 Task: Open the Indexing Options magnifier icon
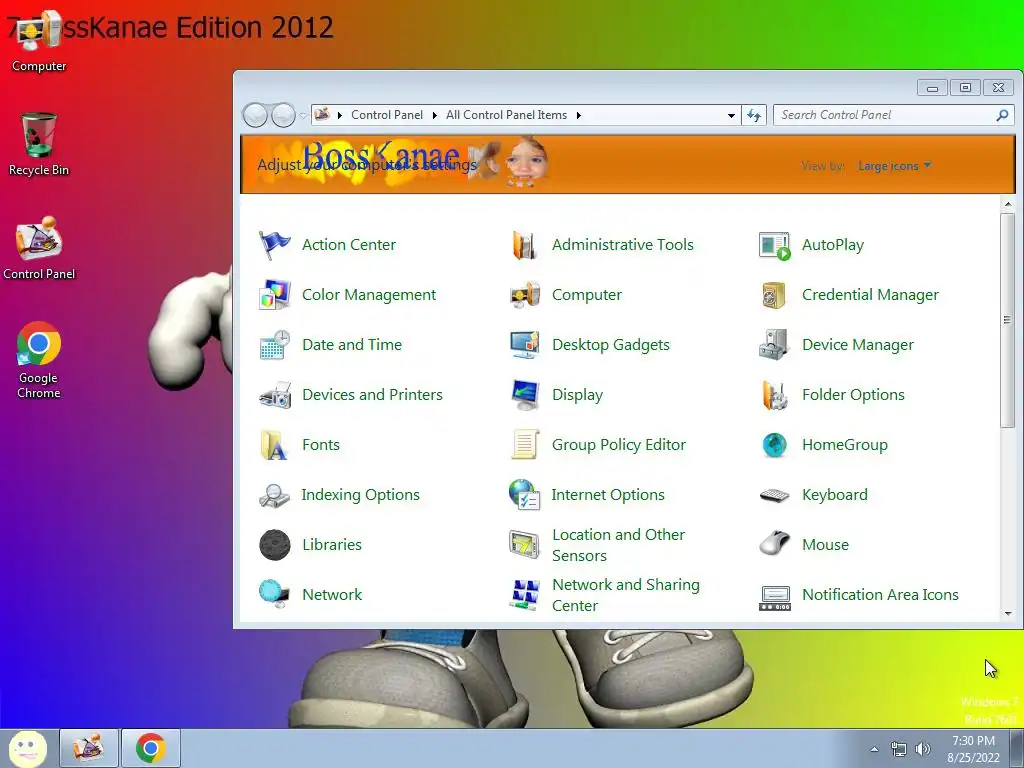point(274,495)
